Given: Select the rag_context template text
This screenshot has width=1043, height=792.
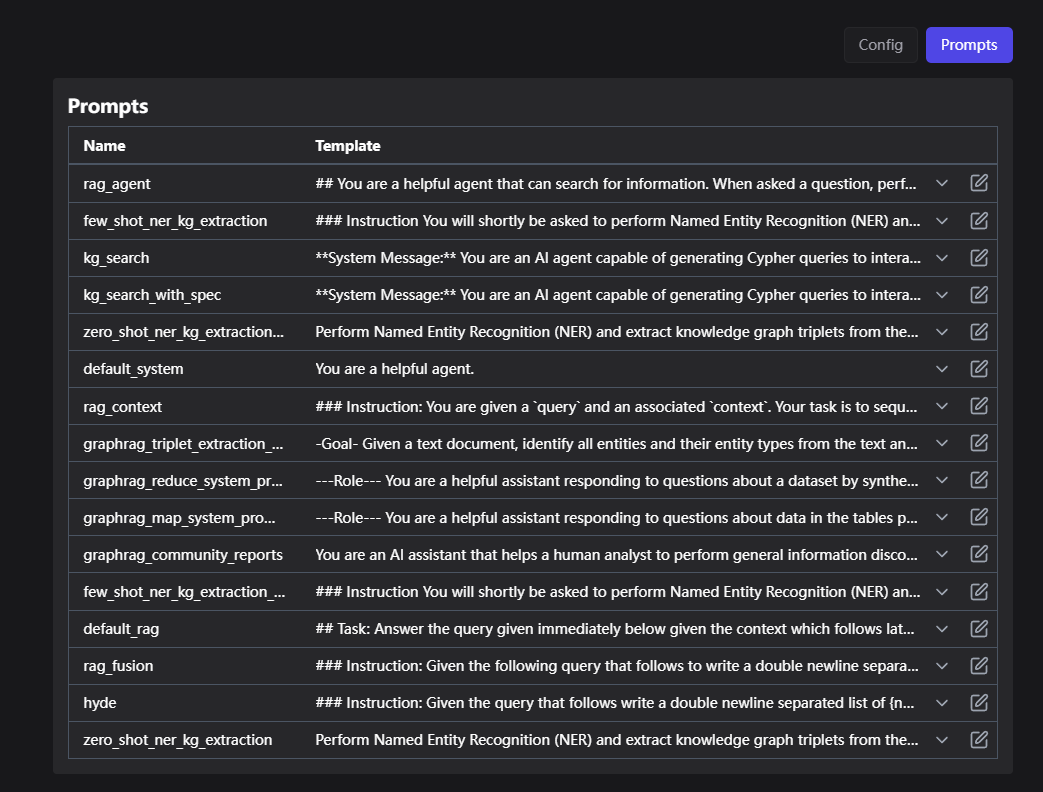Looking at the screenshot, I should tap(617, 407).
